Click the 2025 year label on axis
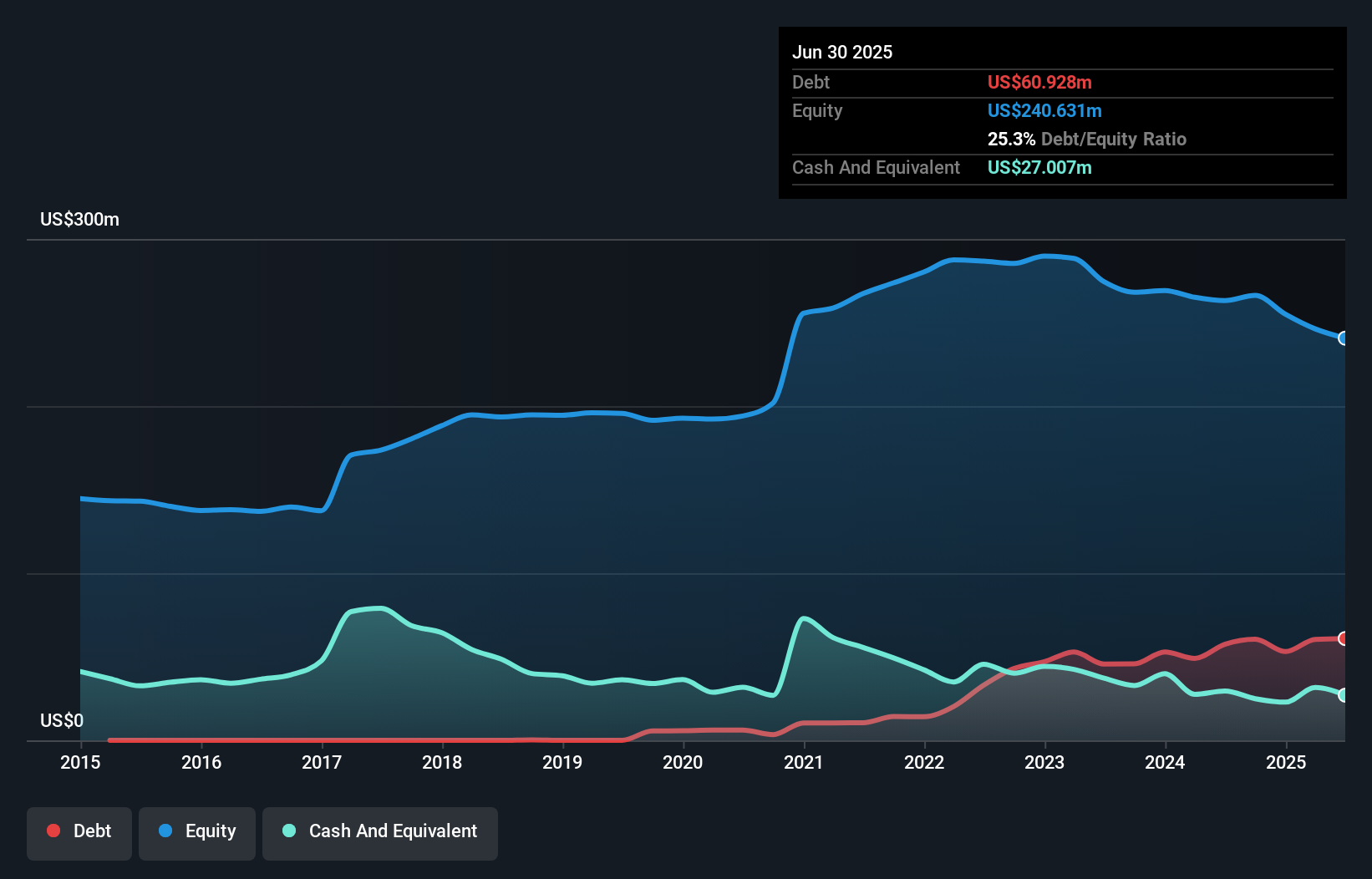 (x=1285, y=762)
